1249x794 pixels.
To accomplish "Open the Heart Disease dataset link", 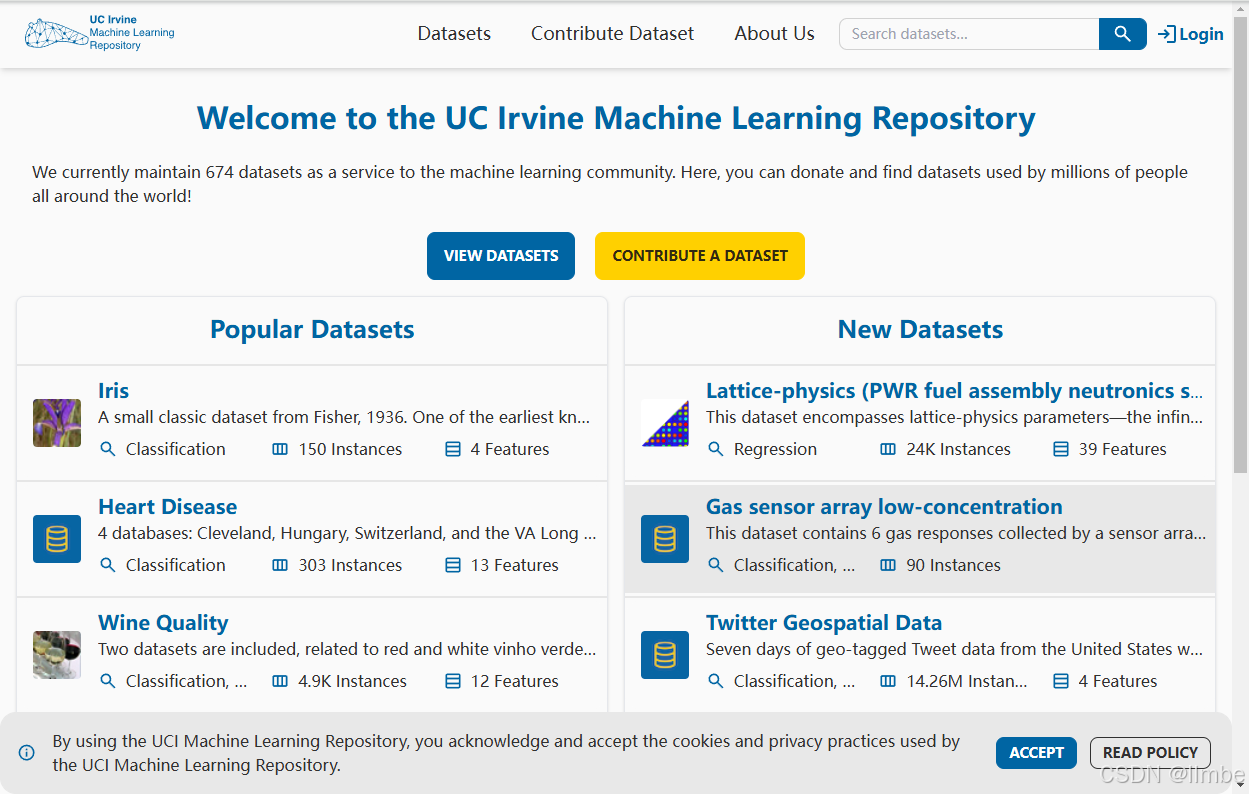I will 167,507.
